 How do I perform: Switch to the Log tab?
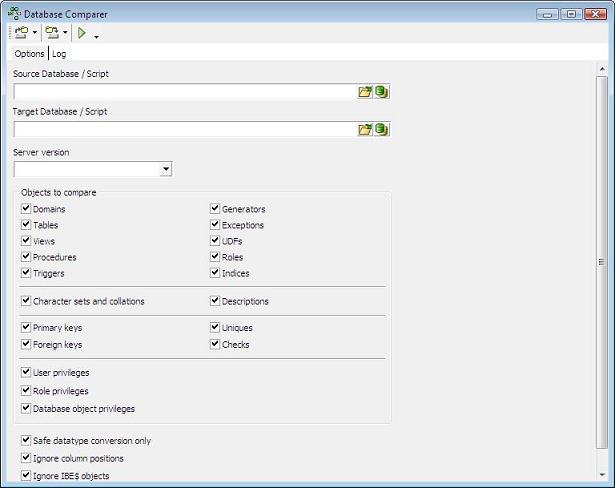[59, 54]
